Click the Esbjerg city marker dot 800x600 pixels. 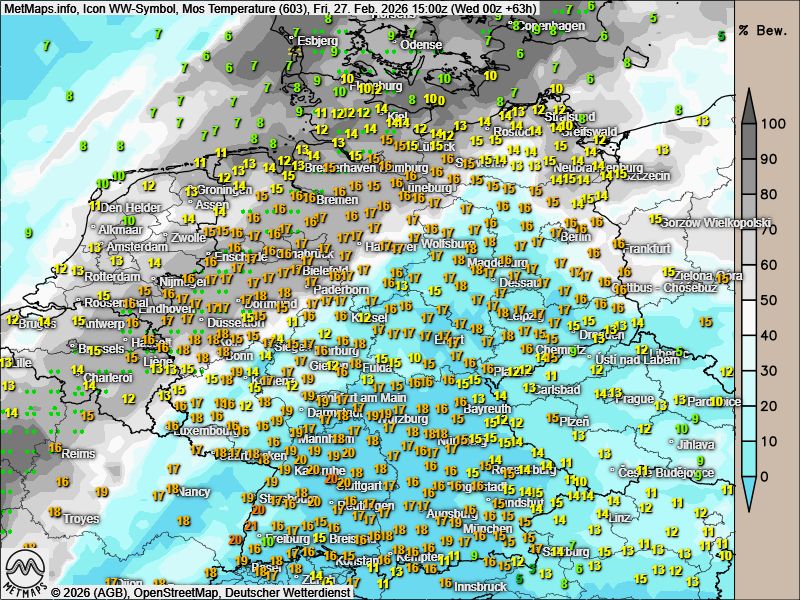pos(293,40)
